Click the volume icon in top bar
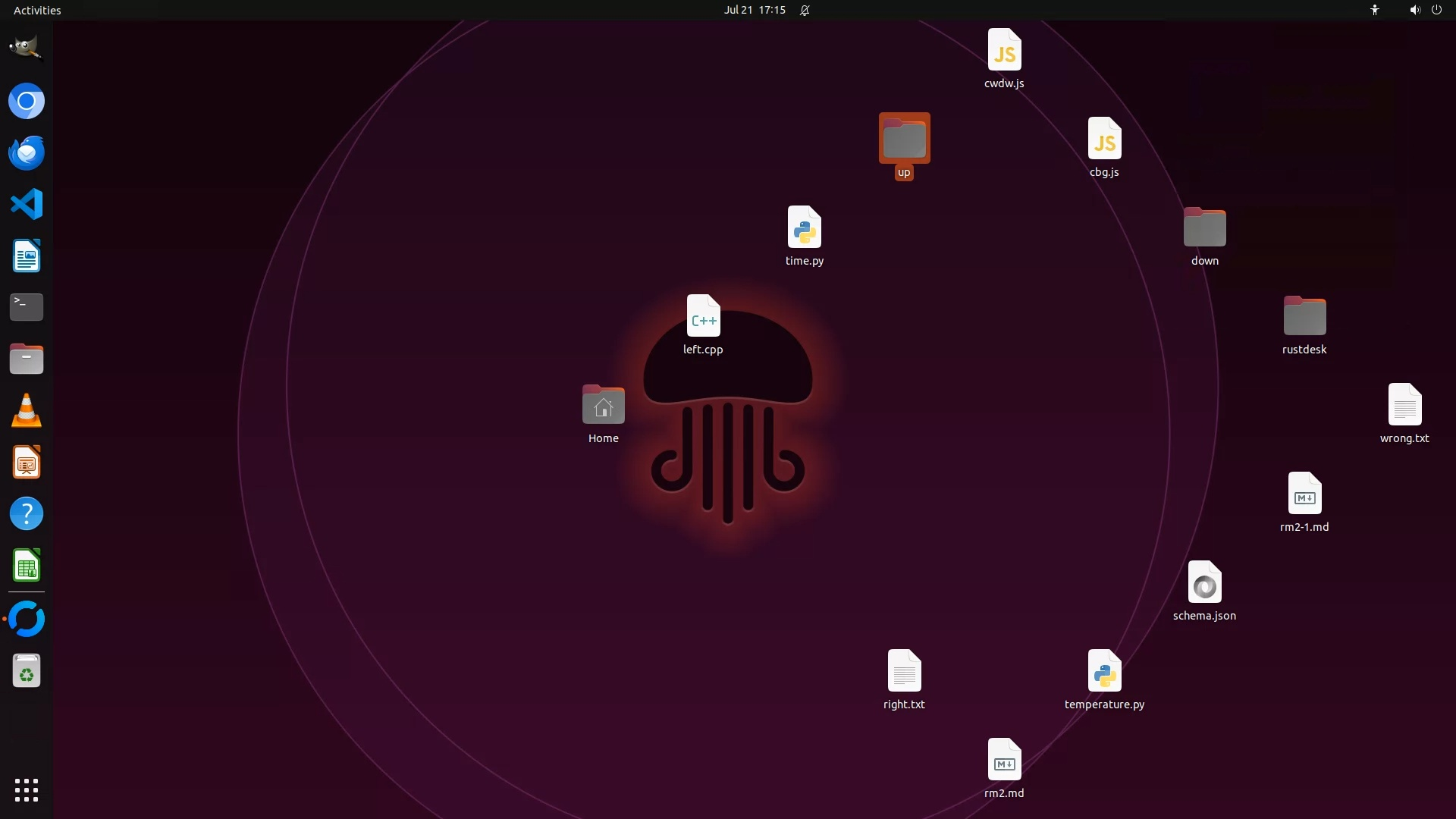The width and height of the screenshot is (1456, 819). [1414, 10]
